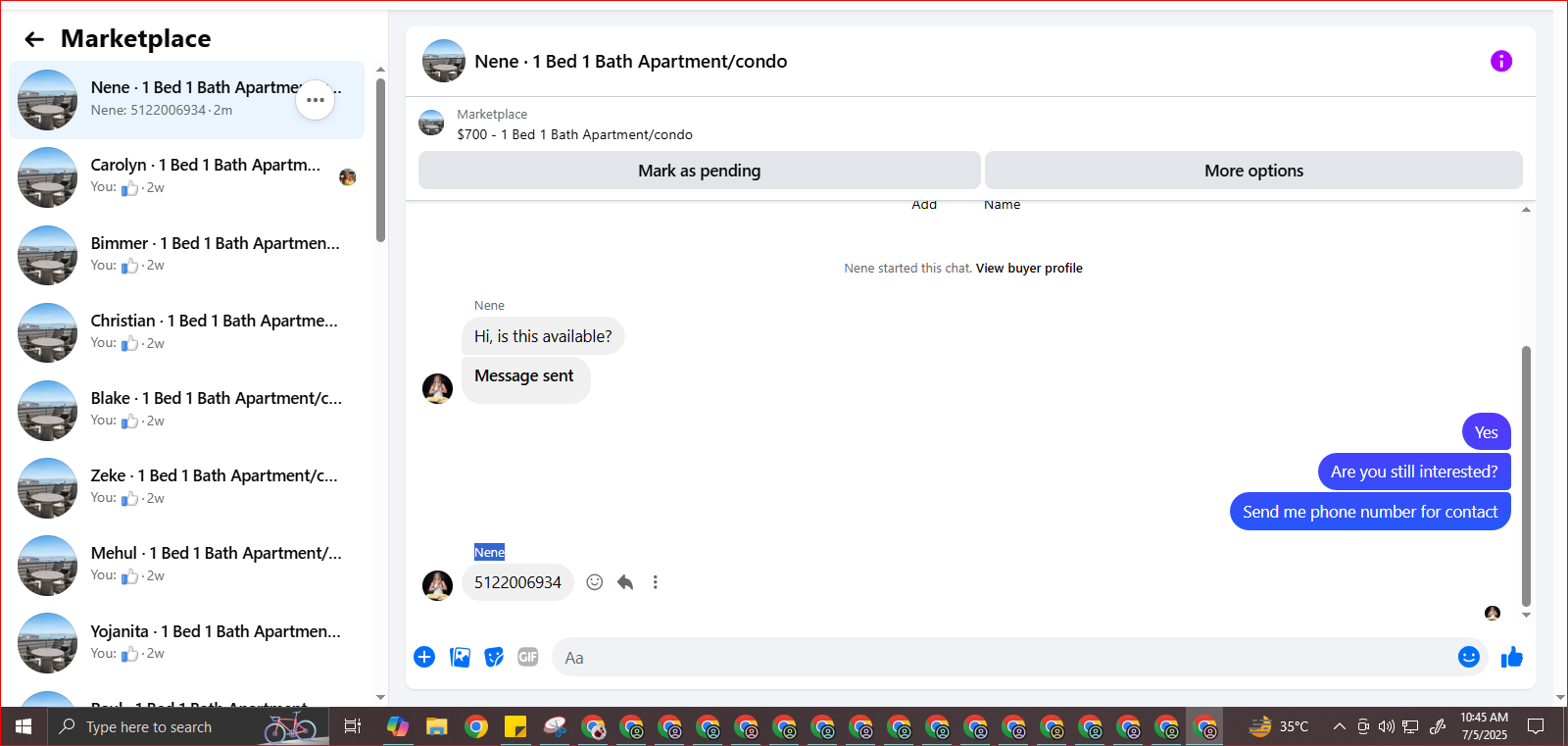Select the Nene conversation row
Viewport: 1568px width, 746px height.
[x=186, y=100]
